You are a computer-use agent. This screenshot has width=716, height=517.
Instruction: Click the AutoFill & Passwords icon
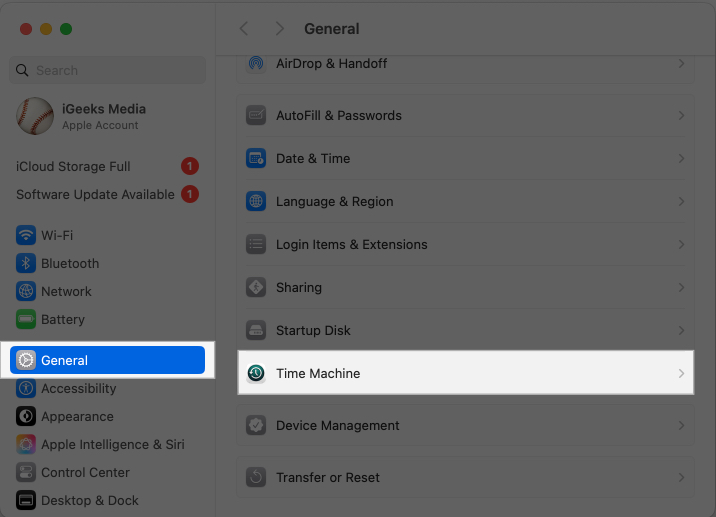(256, 116)
